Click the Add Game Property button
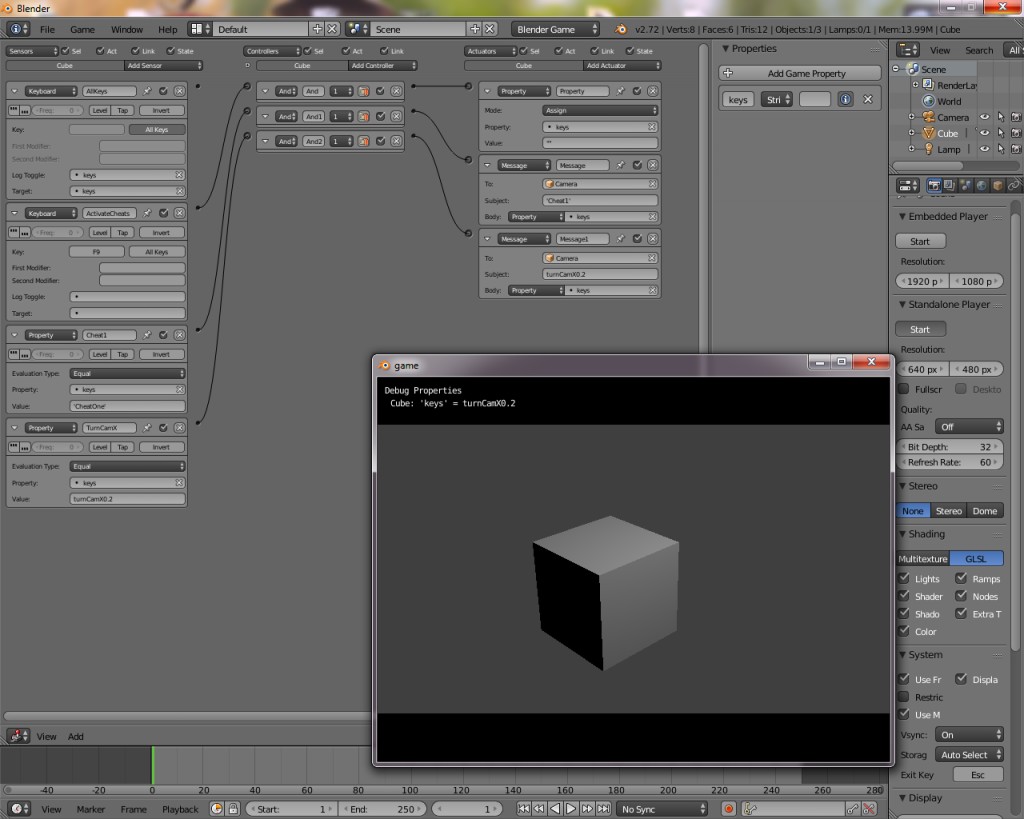Screen dimensions: 1024x819 coord(801,72)
